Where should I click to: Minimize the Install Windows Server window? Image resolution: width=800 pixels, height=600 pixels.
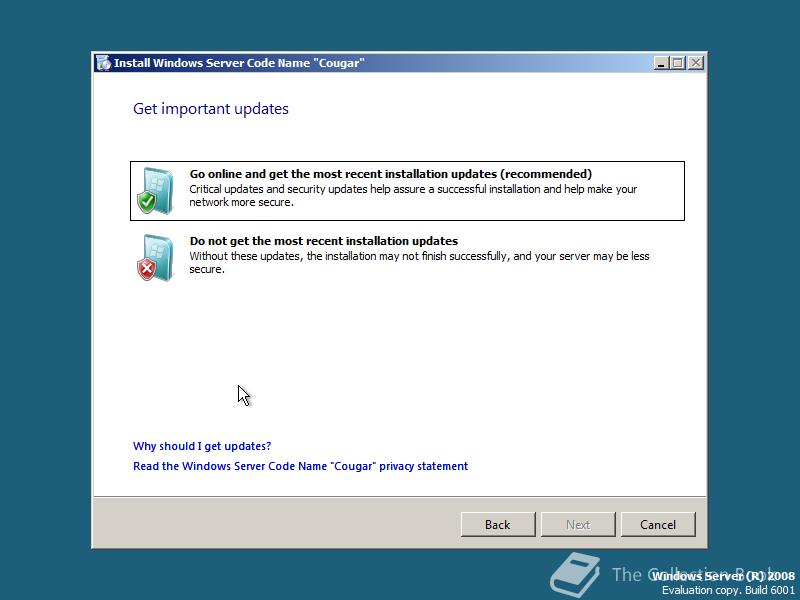click(x=661, y=63)
